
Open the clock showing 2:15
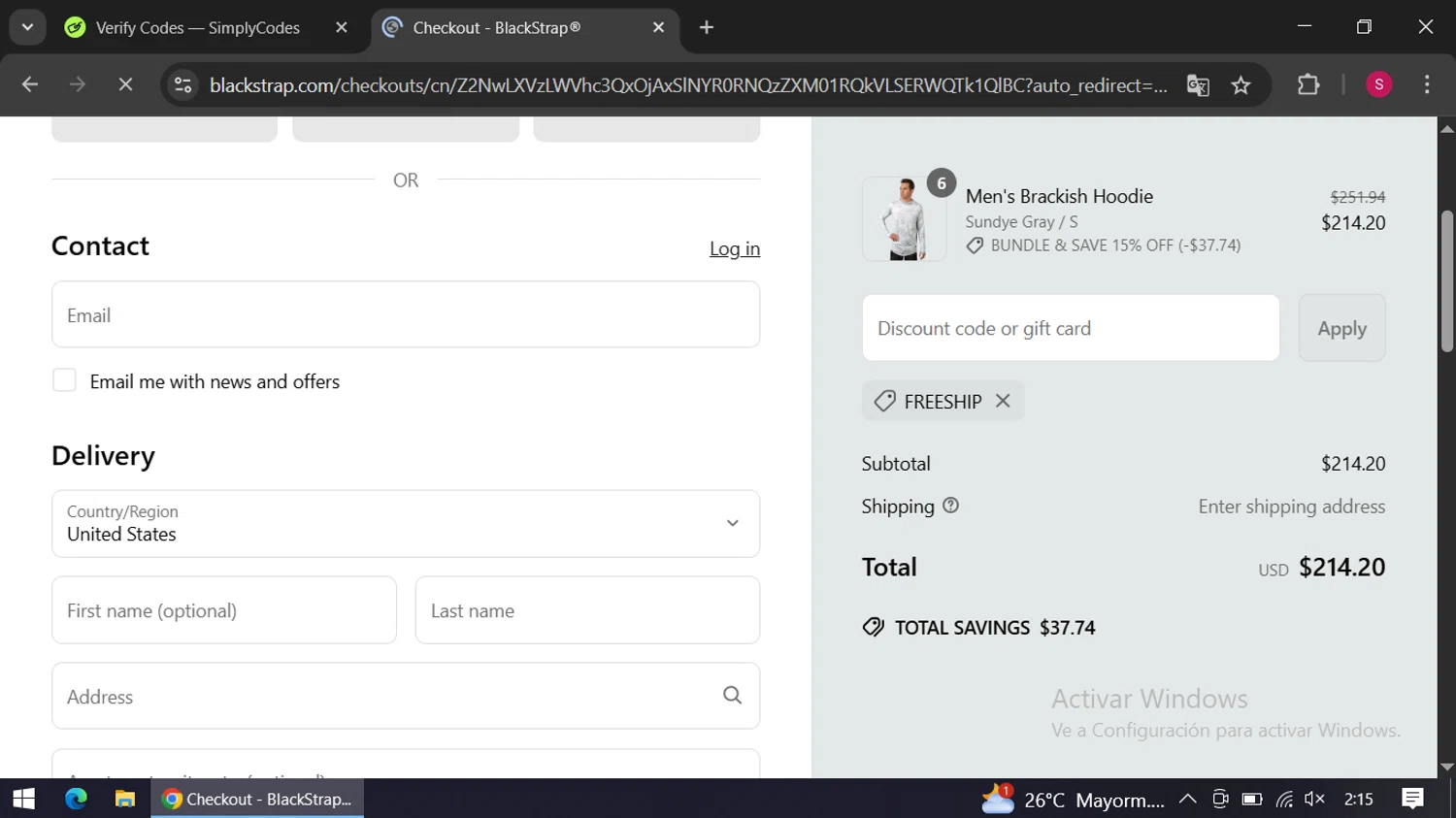click(1359, 799)
